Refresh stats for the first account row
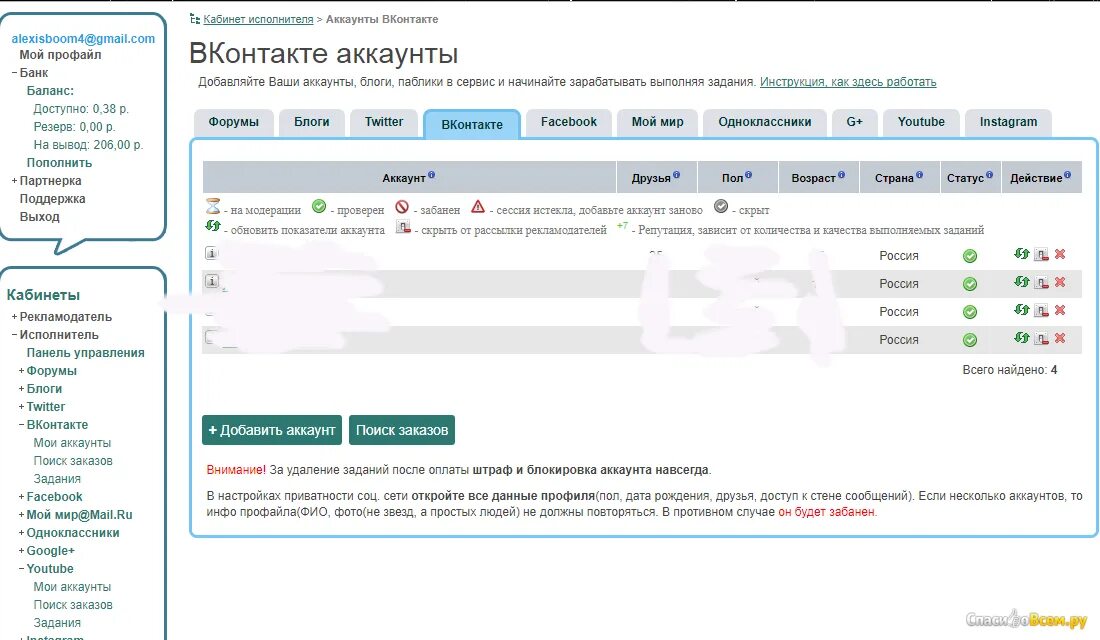The image size is (1100, 640). pos(1021,254)
